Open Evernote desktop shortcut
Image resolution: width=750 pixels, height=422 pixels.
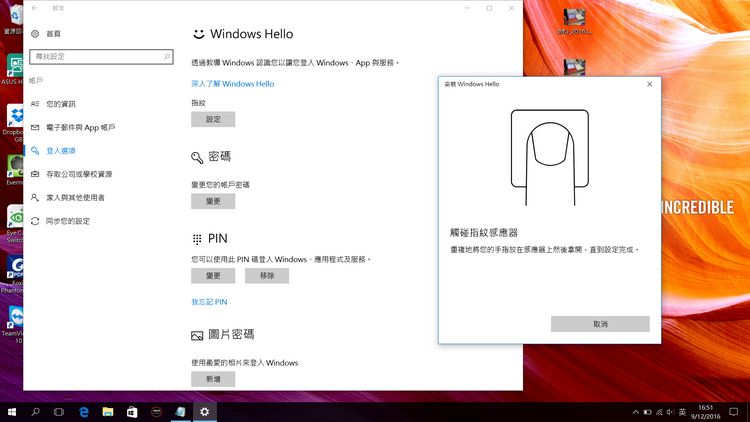click(14, 169)
